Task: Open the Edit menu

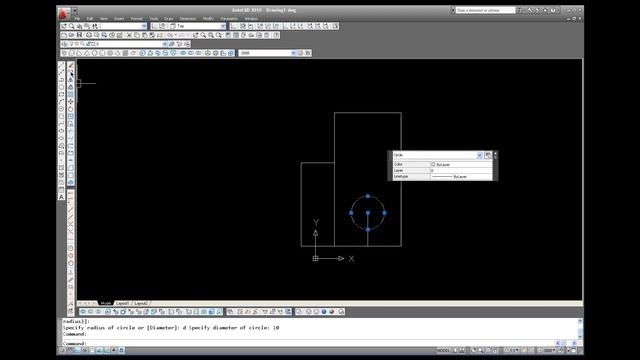Action: pyautogui.click(x=90, y=18)
